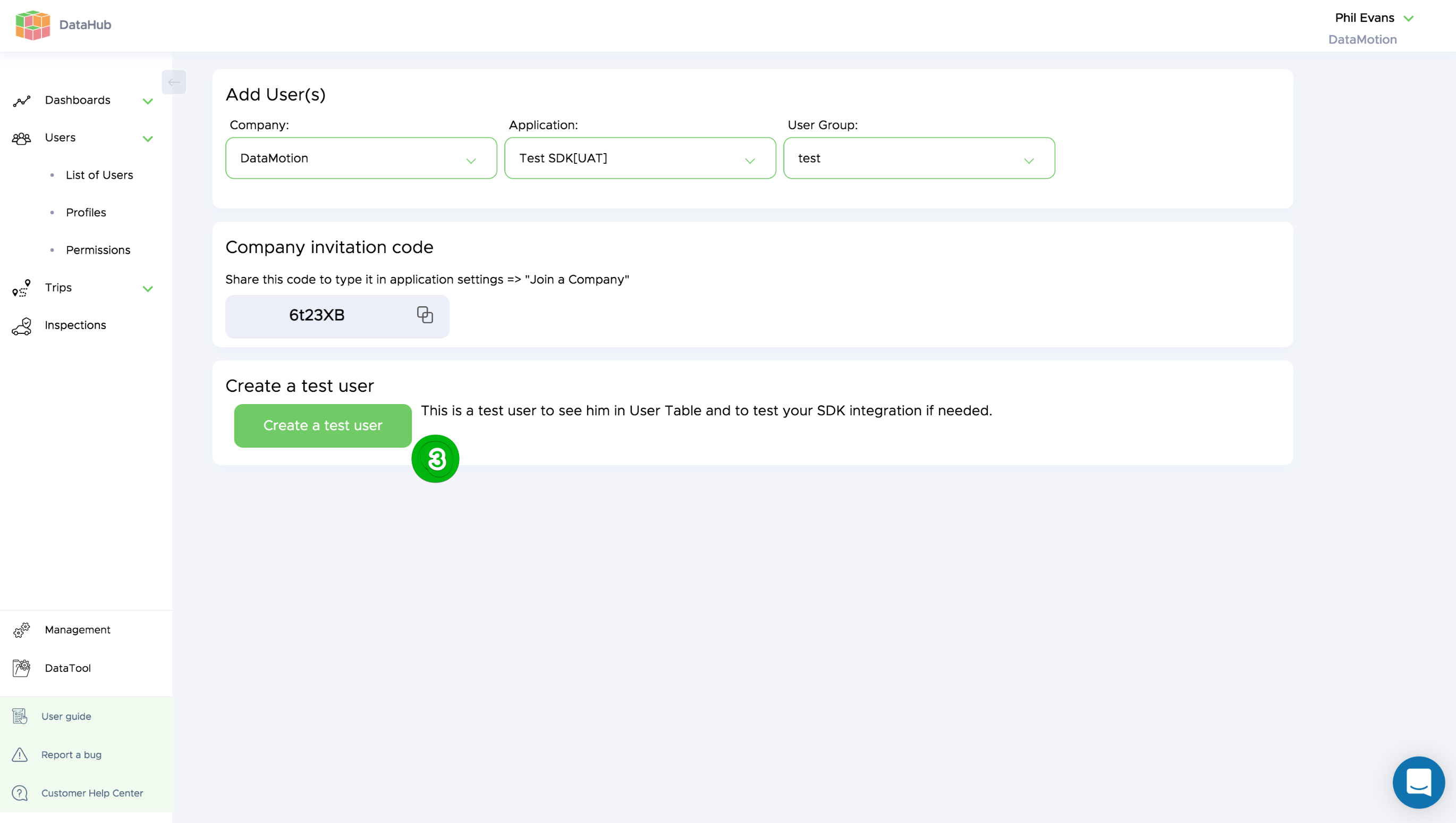This screenshot has width=1456, height=823.
Task: Open the Company dropdown
Action: coord(361,158)
